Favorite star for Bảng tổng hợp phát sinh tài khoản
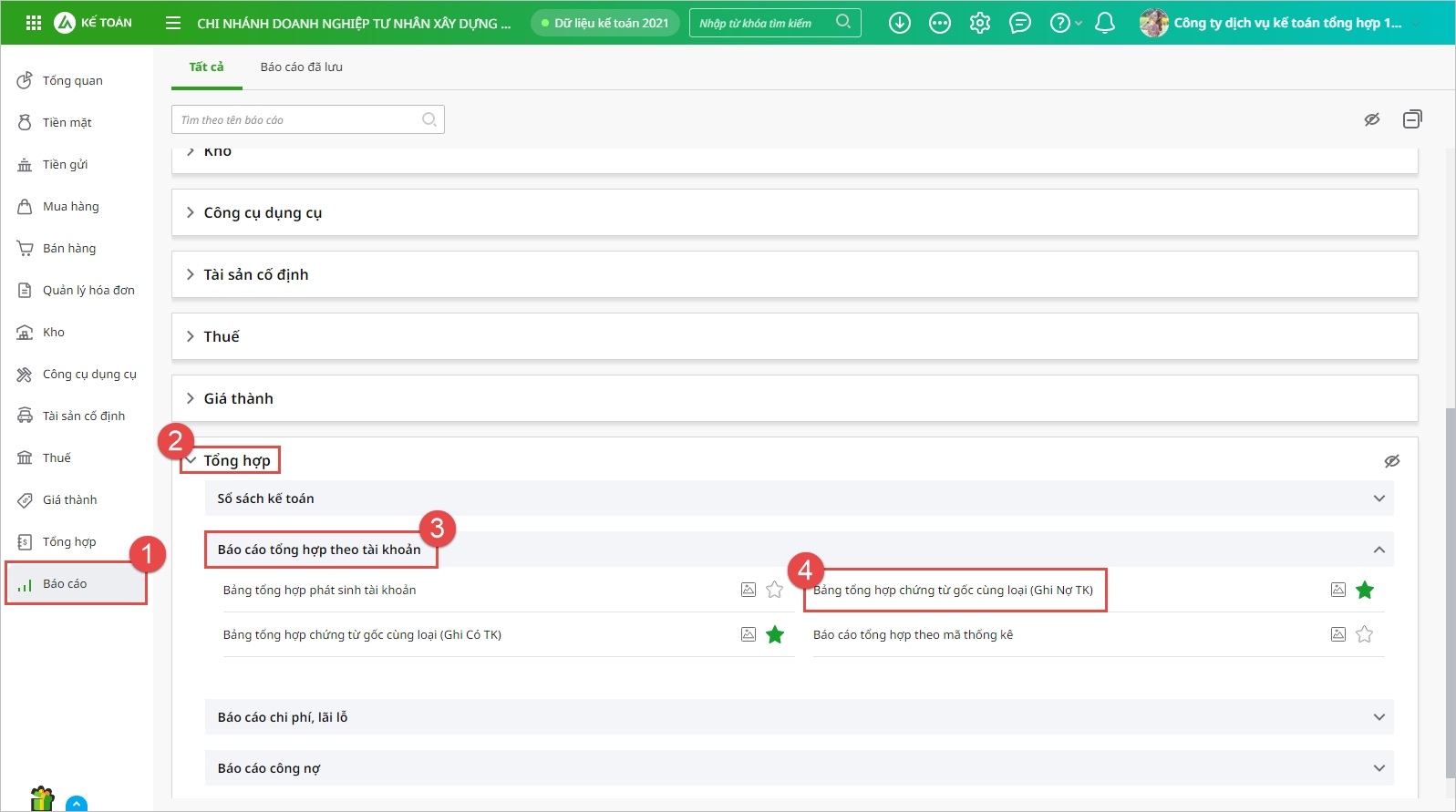Screen dimensions: 1456x812 [774, 590]
